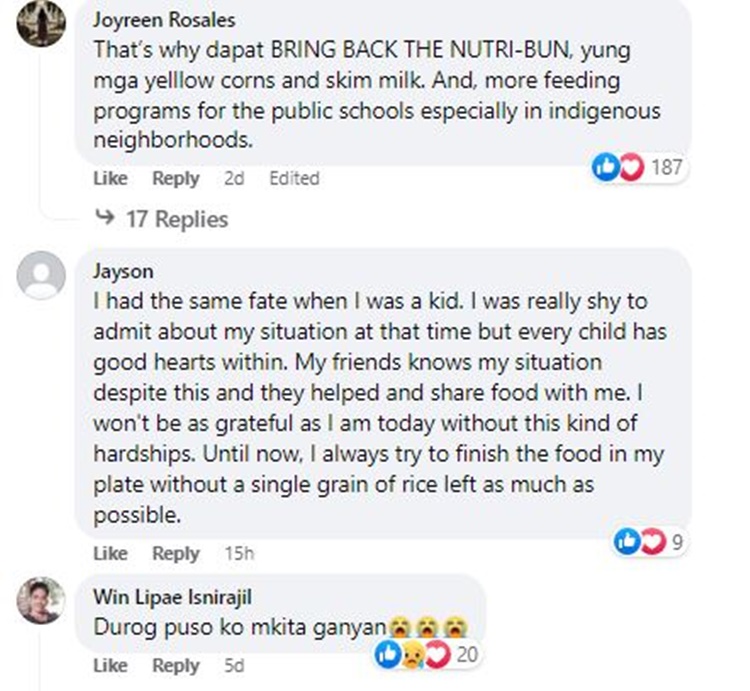Reply to Jayson's comment
The width and height of the screenshot is (750, 691).
coord(176,553)
